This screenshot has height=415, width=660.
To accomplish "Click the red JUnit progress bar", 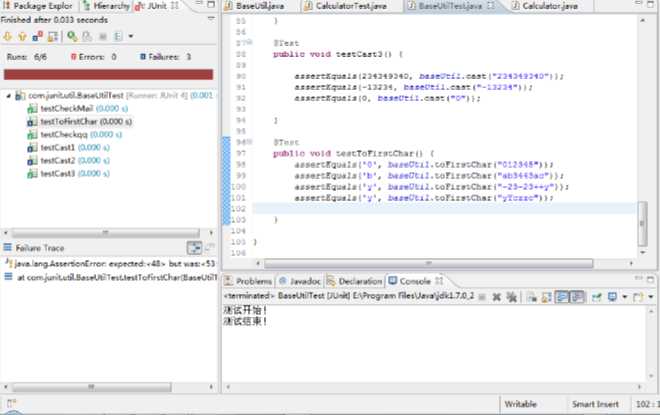I will coord(109,74).
